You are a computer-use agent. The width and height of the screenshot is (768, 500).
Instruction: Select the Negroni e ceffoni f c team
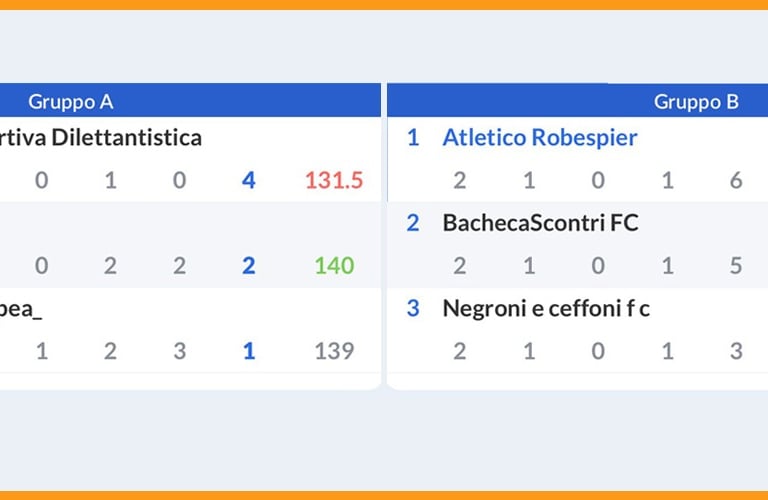(546, 309)
